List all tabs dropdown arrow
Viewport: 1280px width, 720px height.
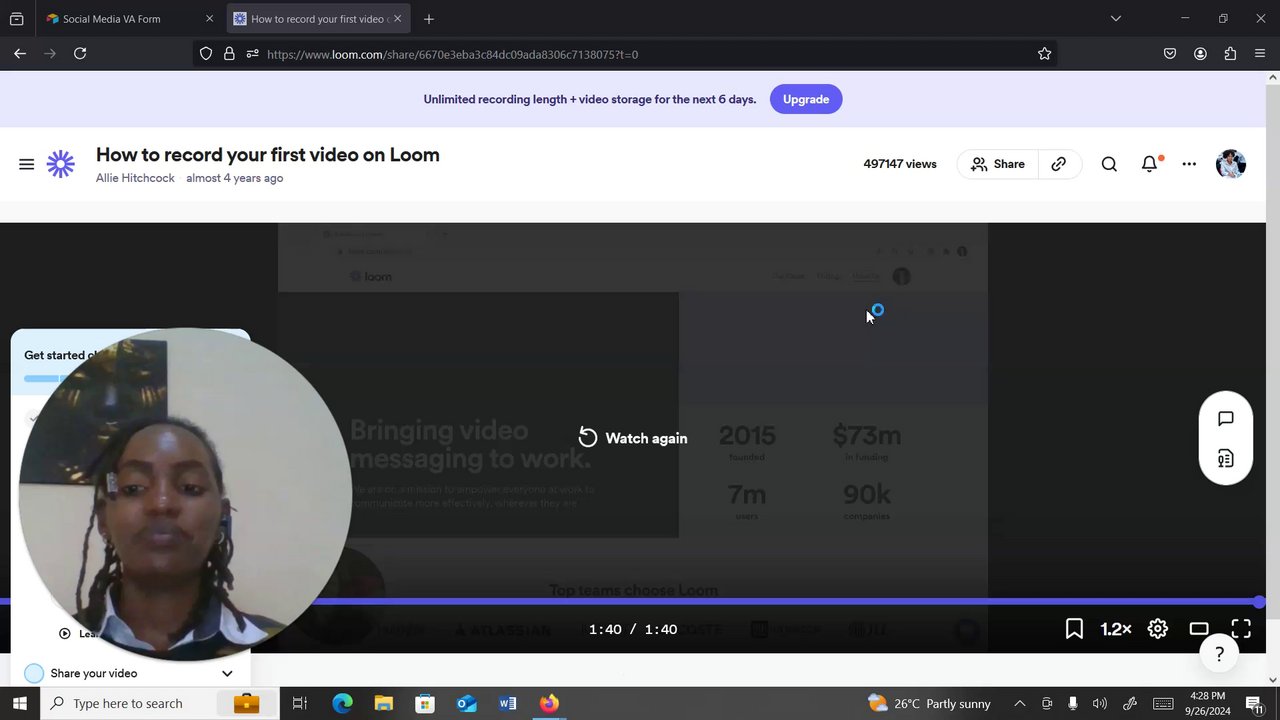pyautogui.click(x=1116, y=19)
